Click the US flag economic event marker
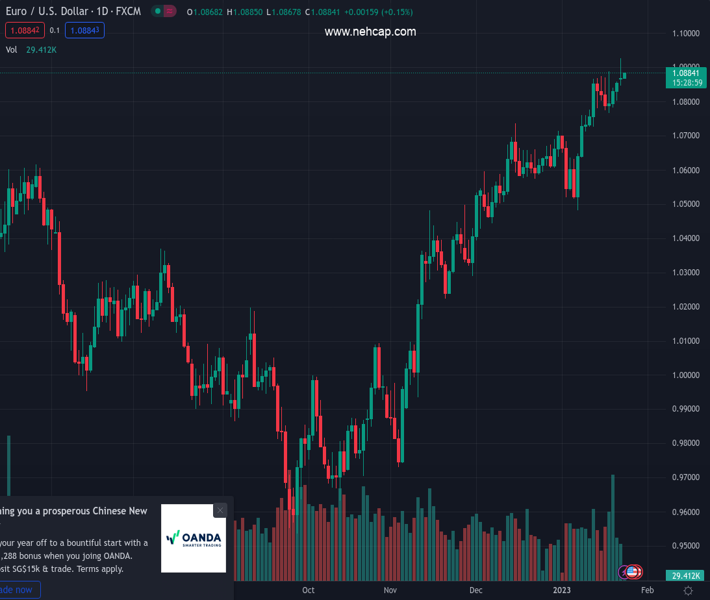The width and height of the screenshot is (710, 600). click(633, 572)
